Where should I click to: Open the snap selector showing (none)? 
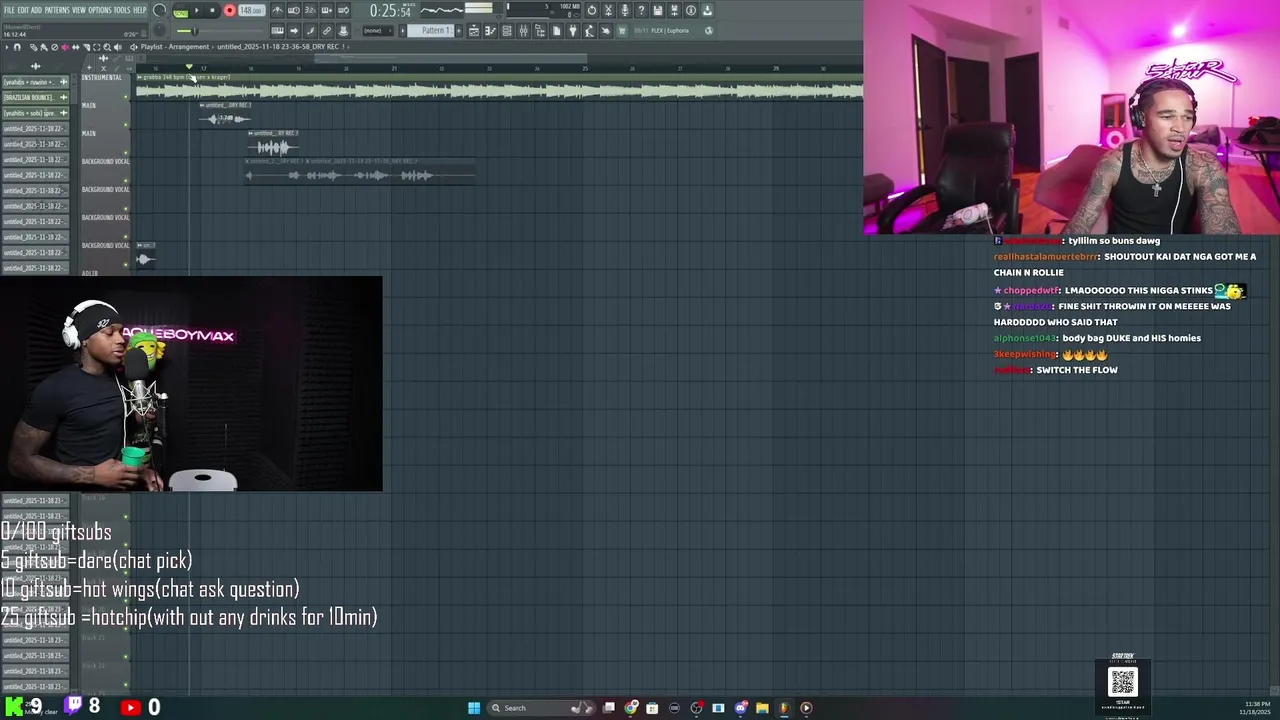[378, 31]
